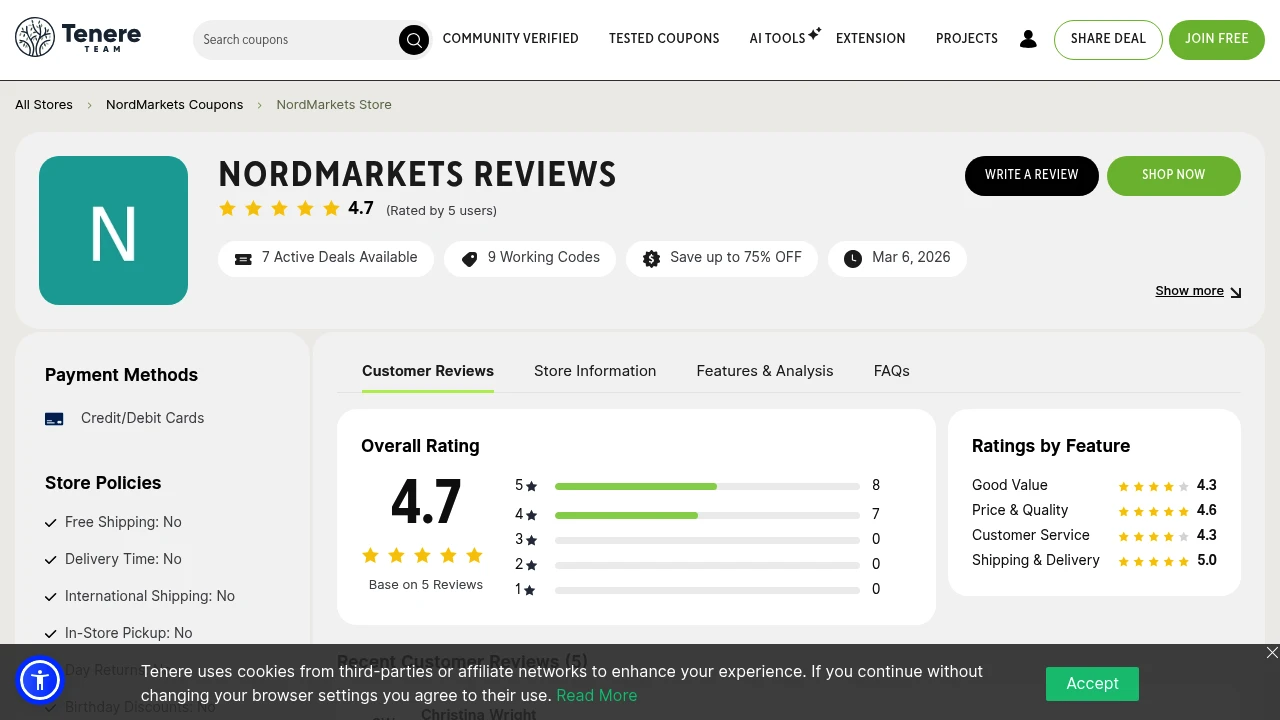Open the accessibility widget icon
This screenshot has height=720, width=1280.
click(40, 681)
